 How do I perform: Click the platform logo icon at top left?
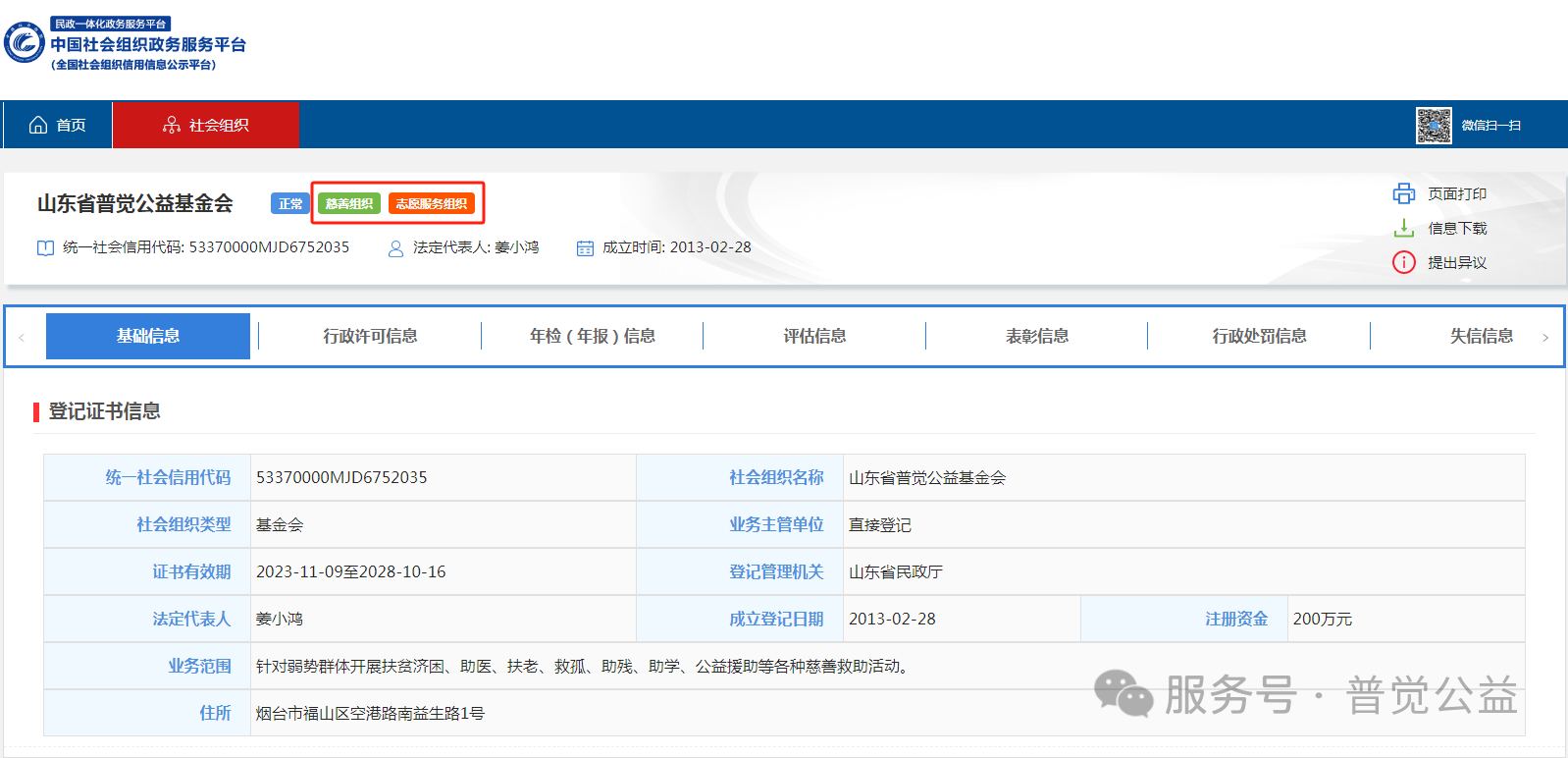tap(25, 43)
